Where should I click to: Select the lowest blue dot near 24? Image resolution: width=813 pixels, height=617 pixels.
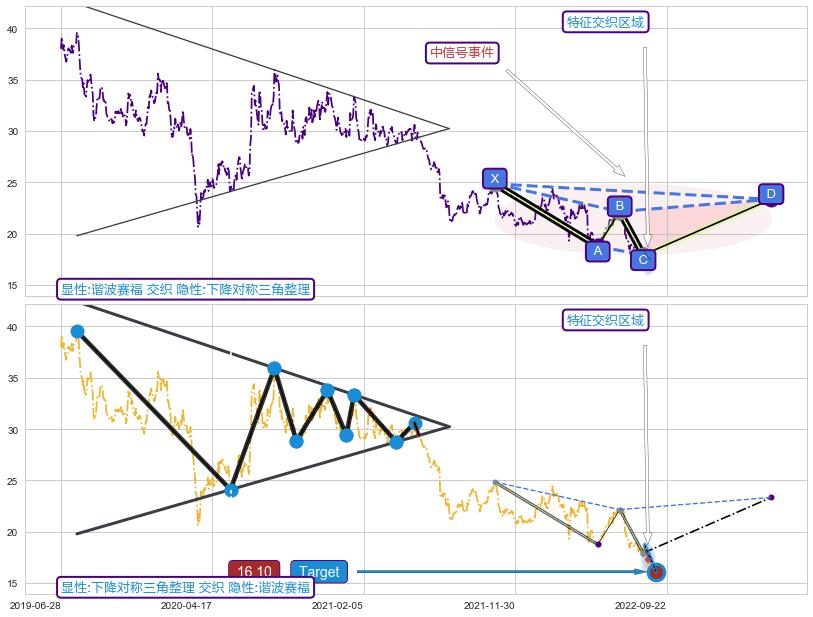pyautogui.click(x=231, y=490)
